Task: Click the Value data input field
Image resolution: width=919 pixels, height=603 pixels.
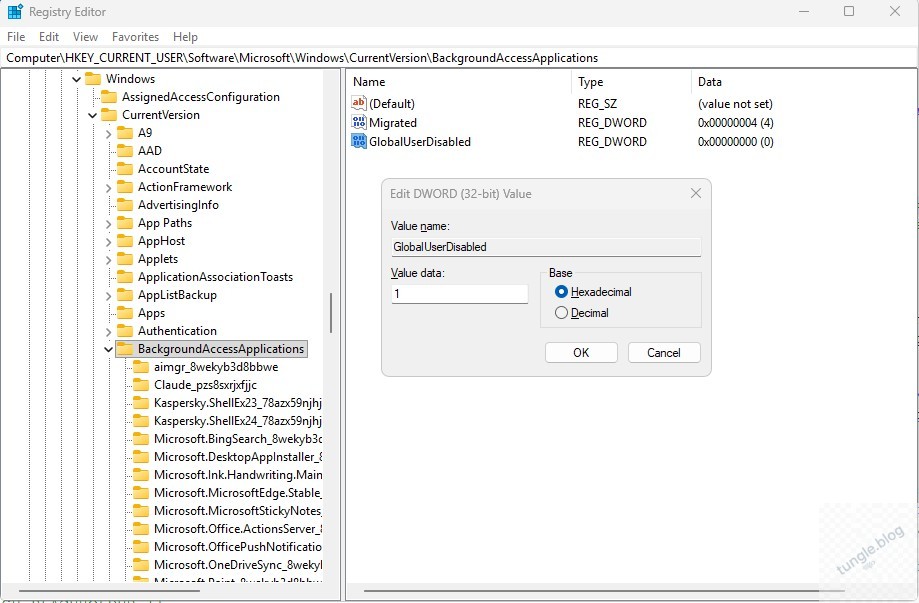Action: click(460, 294)
